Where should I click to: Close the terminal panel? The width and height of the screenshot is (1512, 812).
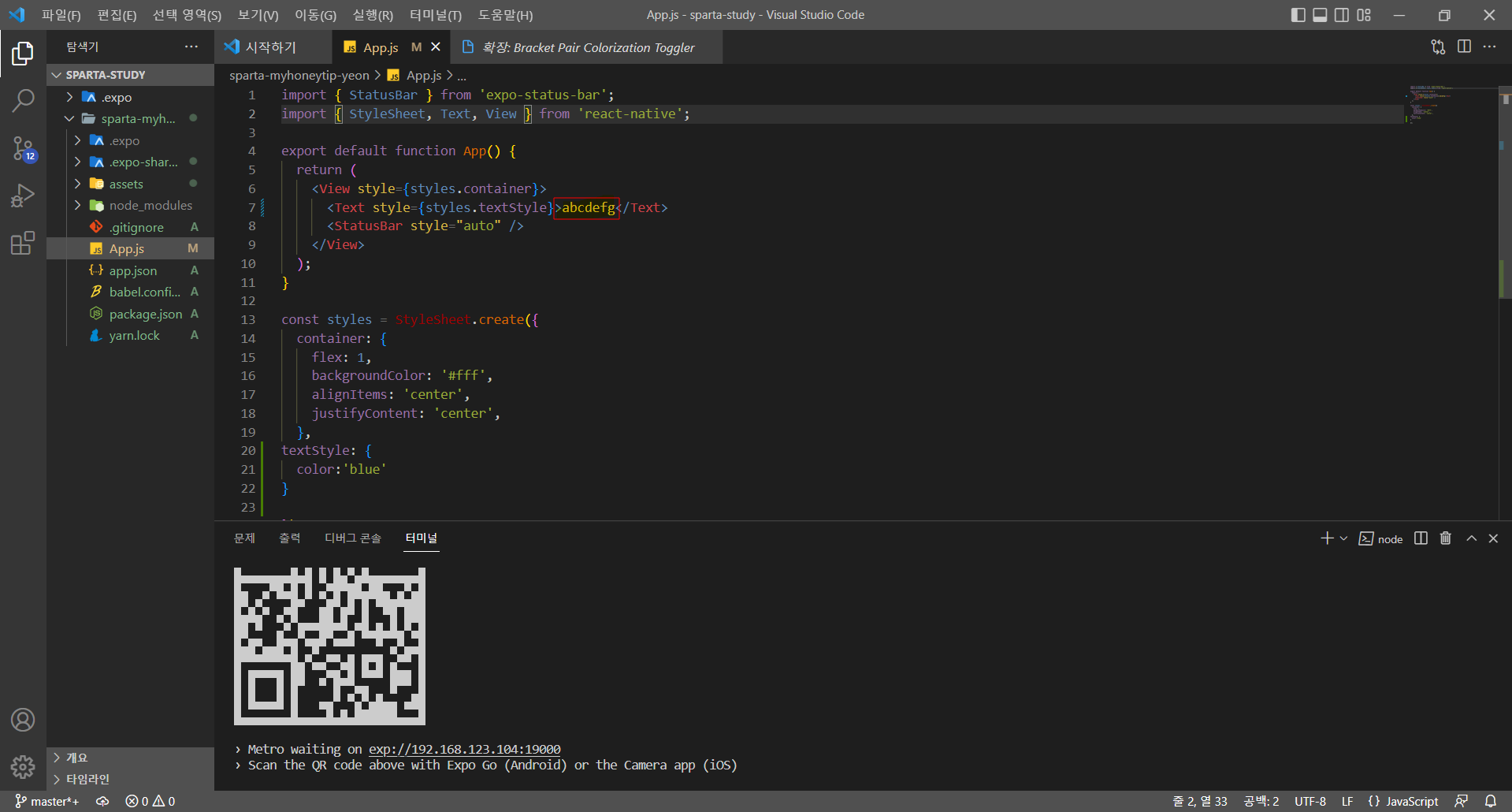coord(1493,538)
